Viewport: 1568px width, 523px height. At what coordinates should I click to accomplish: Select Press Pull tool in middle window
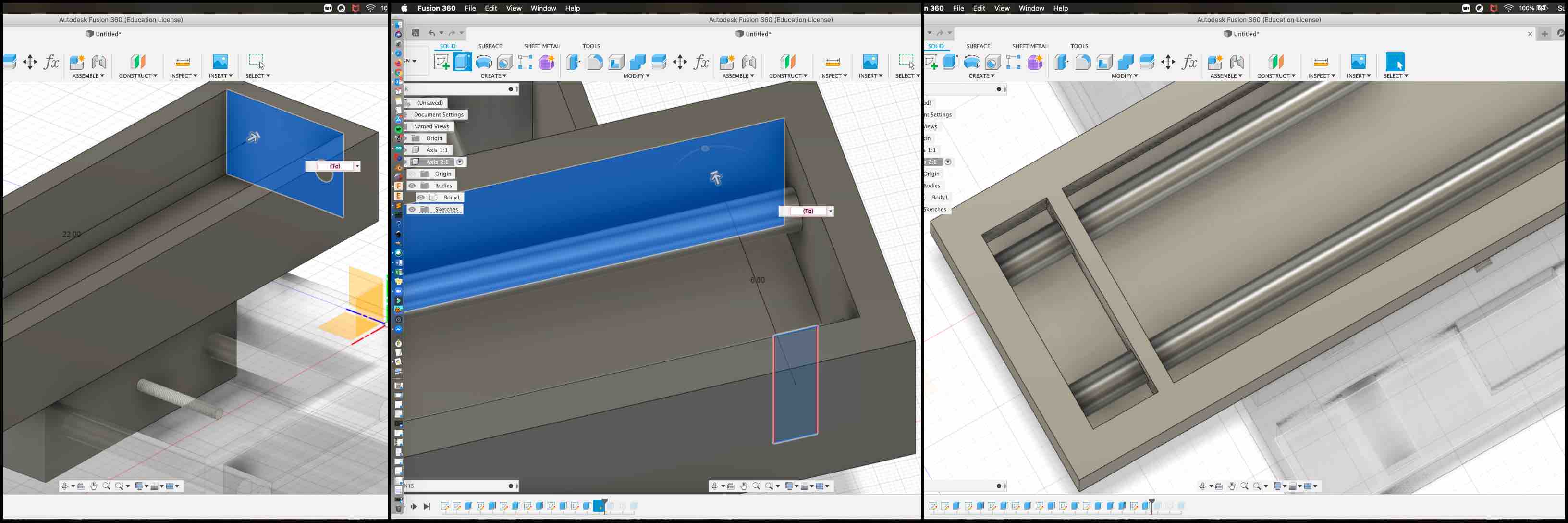574,62
